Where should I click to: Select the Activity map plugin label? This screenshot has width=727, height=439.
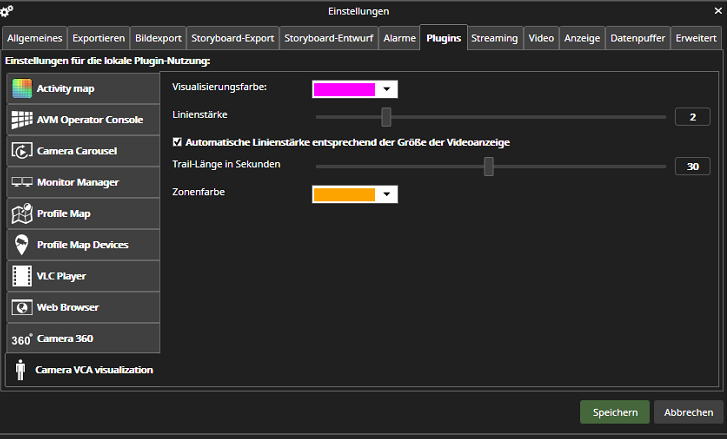click(65, 89)
